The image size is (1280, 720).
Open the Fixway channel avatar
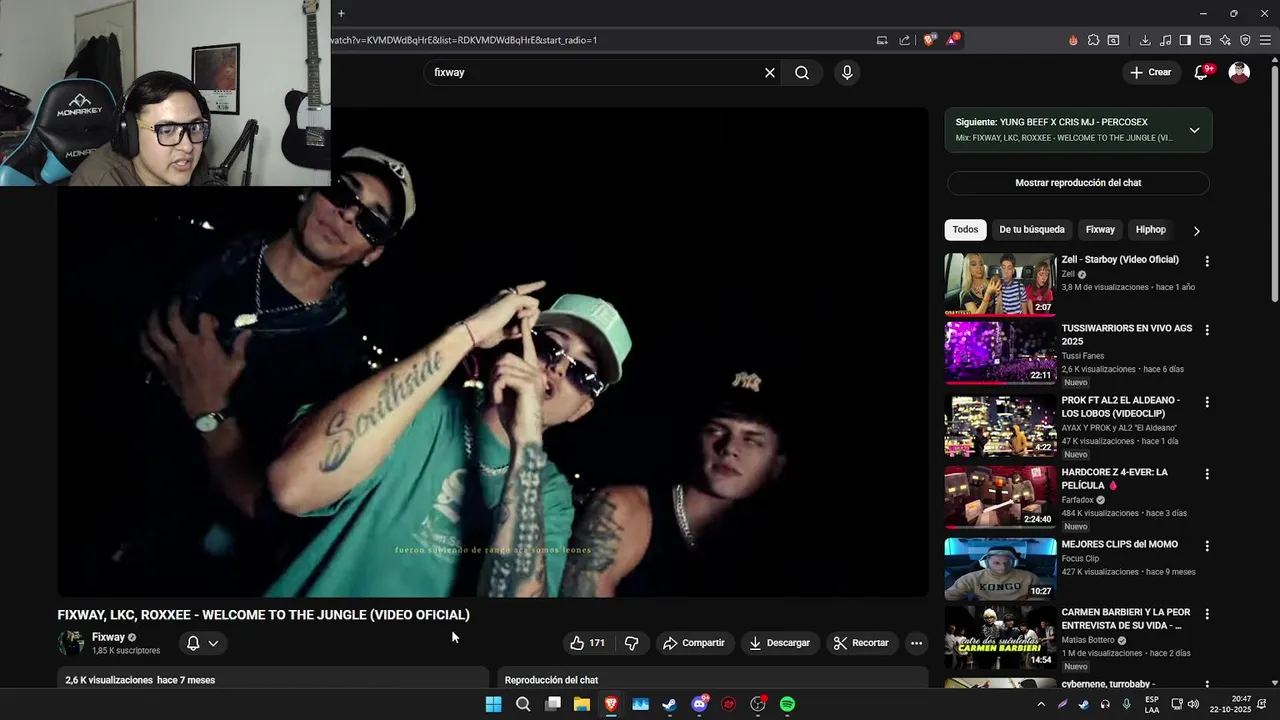click(71, 643)
